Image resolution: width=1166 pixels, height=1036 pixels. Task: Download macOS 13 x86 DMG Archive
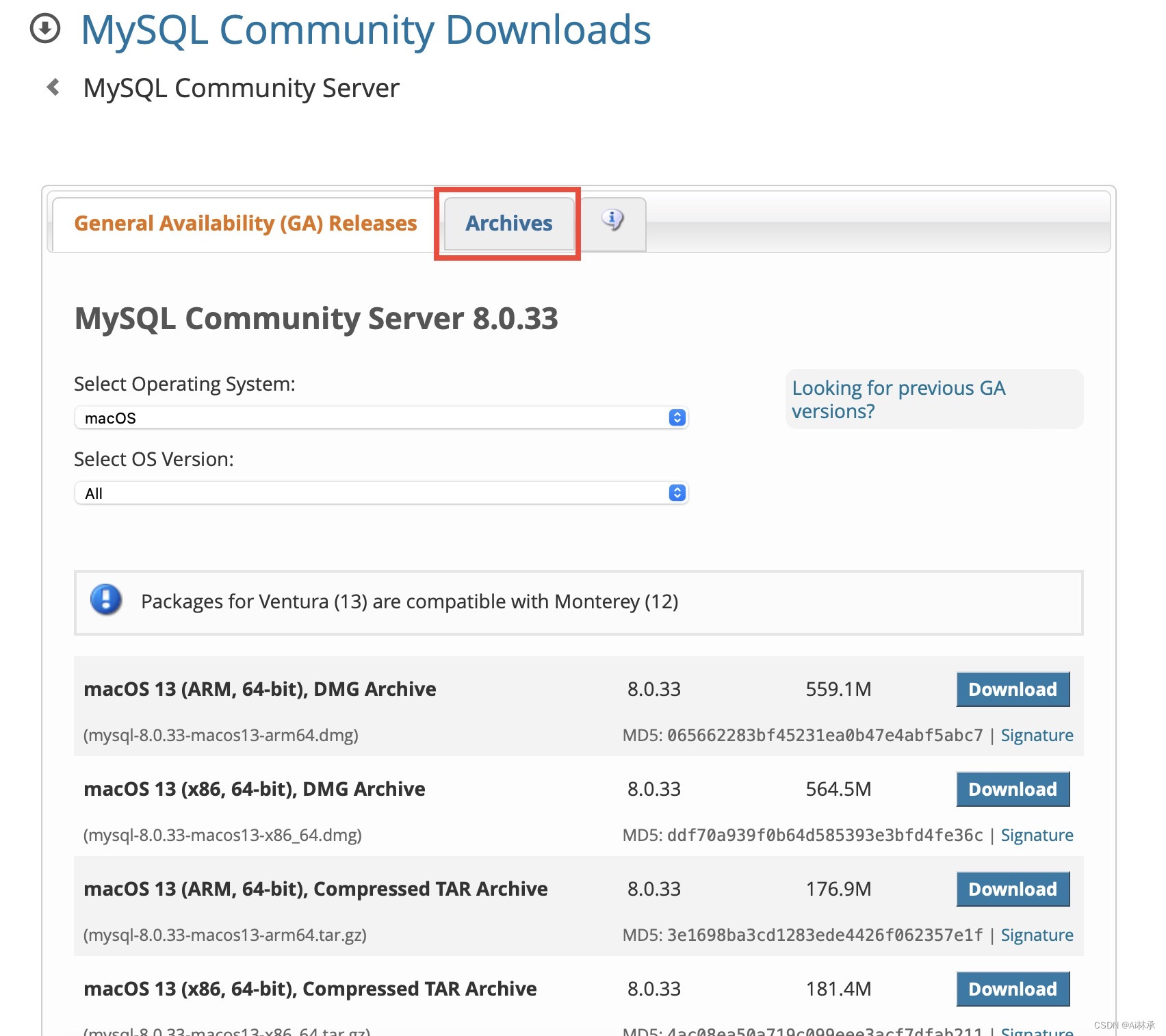click(1013, 789)
